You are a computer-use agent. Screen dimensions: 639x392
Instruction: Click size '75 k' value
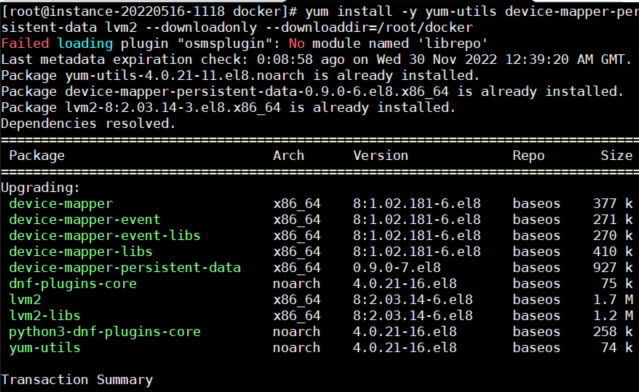tap(617, 283)
